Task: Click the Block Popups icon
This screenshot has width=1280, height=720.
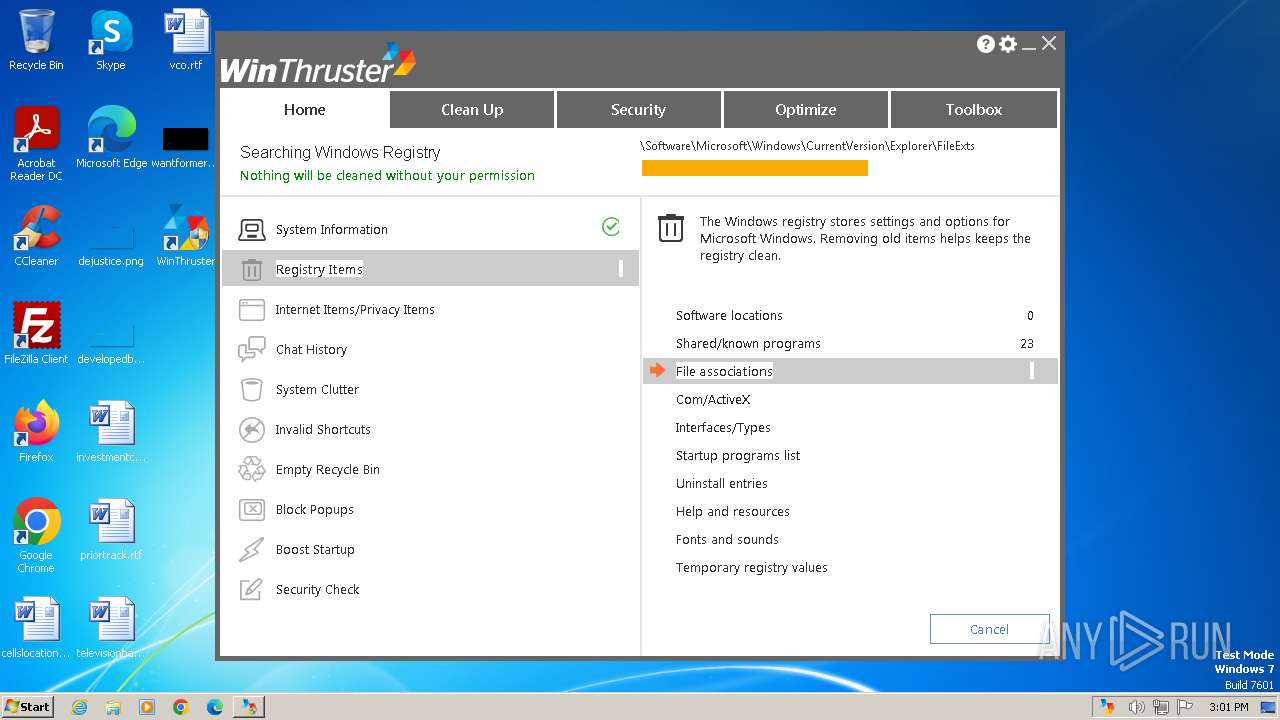Action: (251, 510)
